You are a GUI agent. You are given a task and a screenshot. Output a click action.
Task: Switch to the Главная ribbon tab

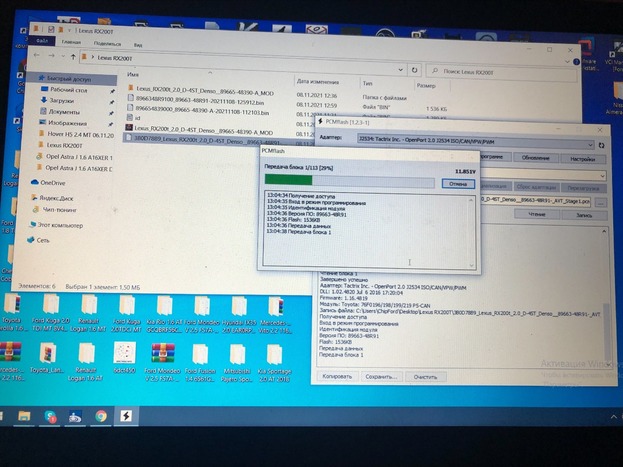[x=71, y=42]
